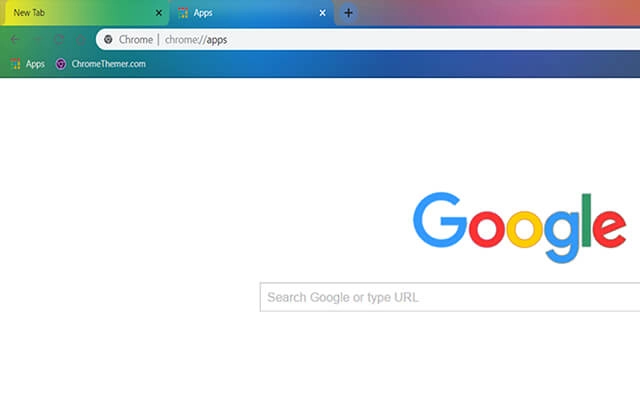The height and width of the screenshot is (400, 640).
Task: Reload the current page
Action: pos(59,40)
